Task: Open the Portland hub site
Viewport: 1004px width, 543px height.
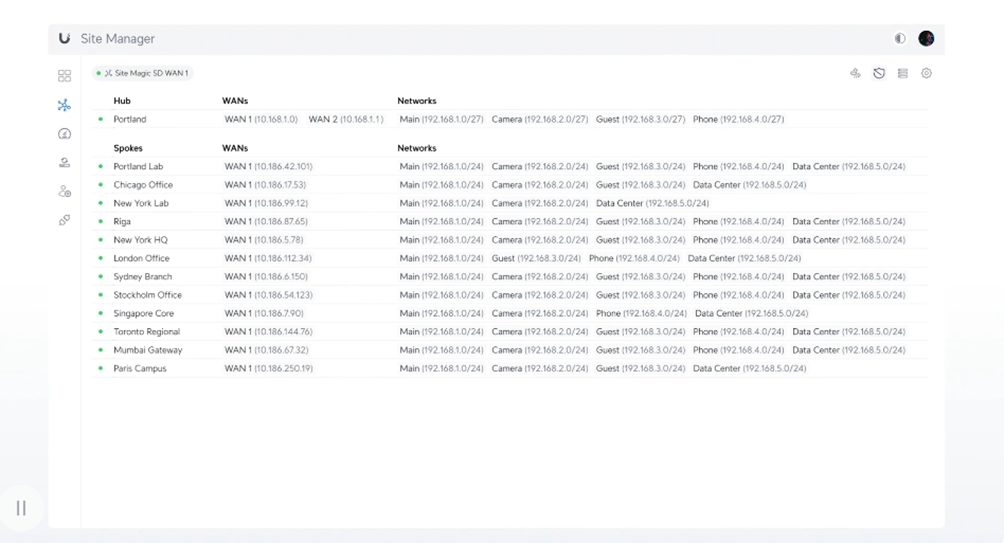Action: click(x=130, y=119)
